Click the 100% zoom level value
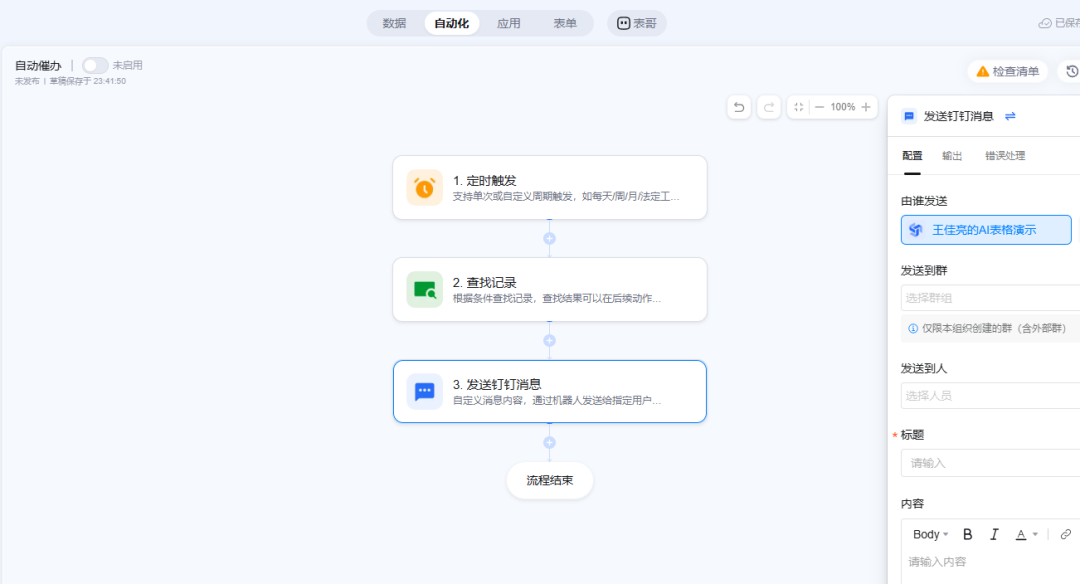This screenshot has width=1080, height=584. [x=842, y=107]
